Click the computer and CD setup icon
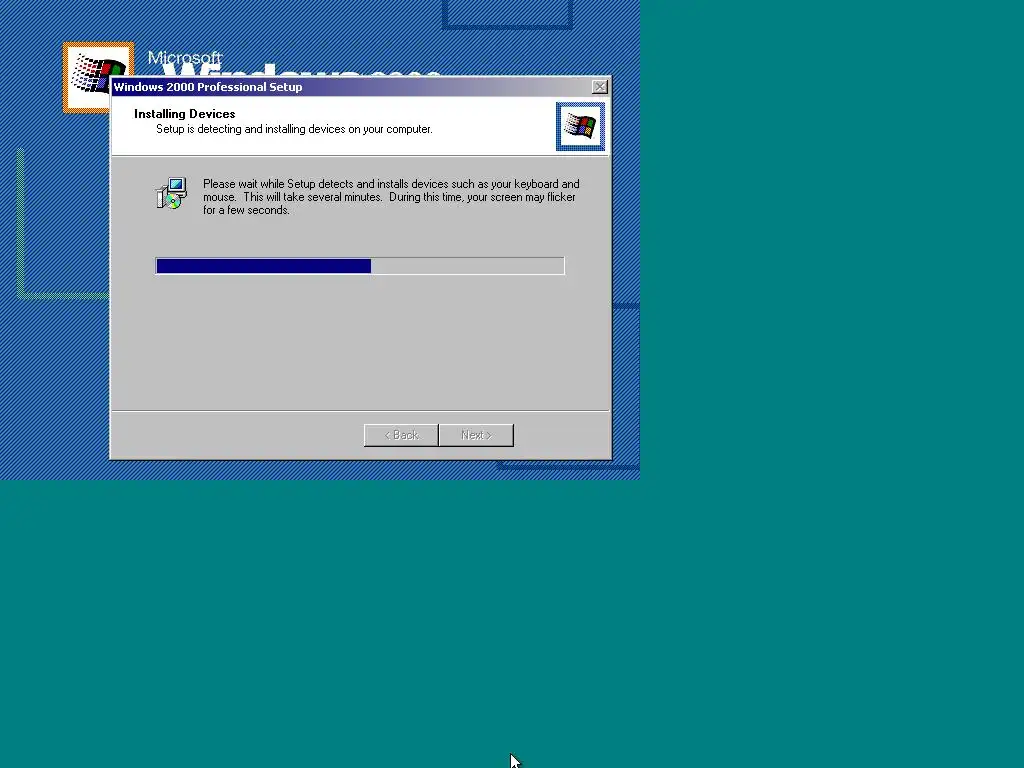The height and width of the screenshot is (768, 1024). pos(172,193)
